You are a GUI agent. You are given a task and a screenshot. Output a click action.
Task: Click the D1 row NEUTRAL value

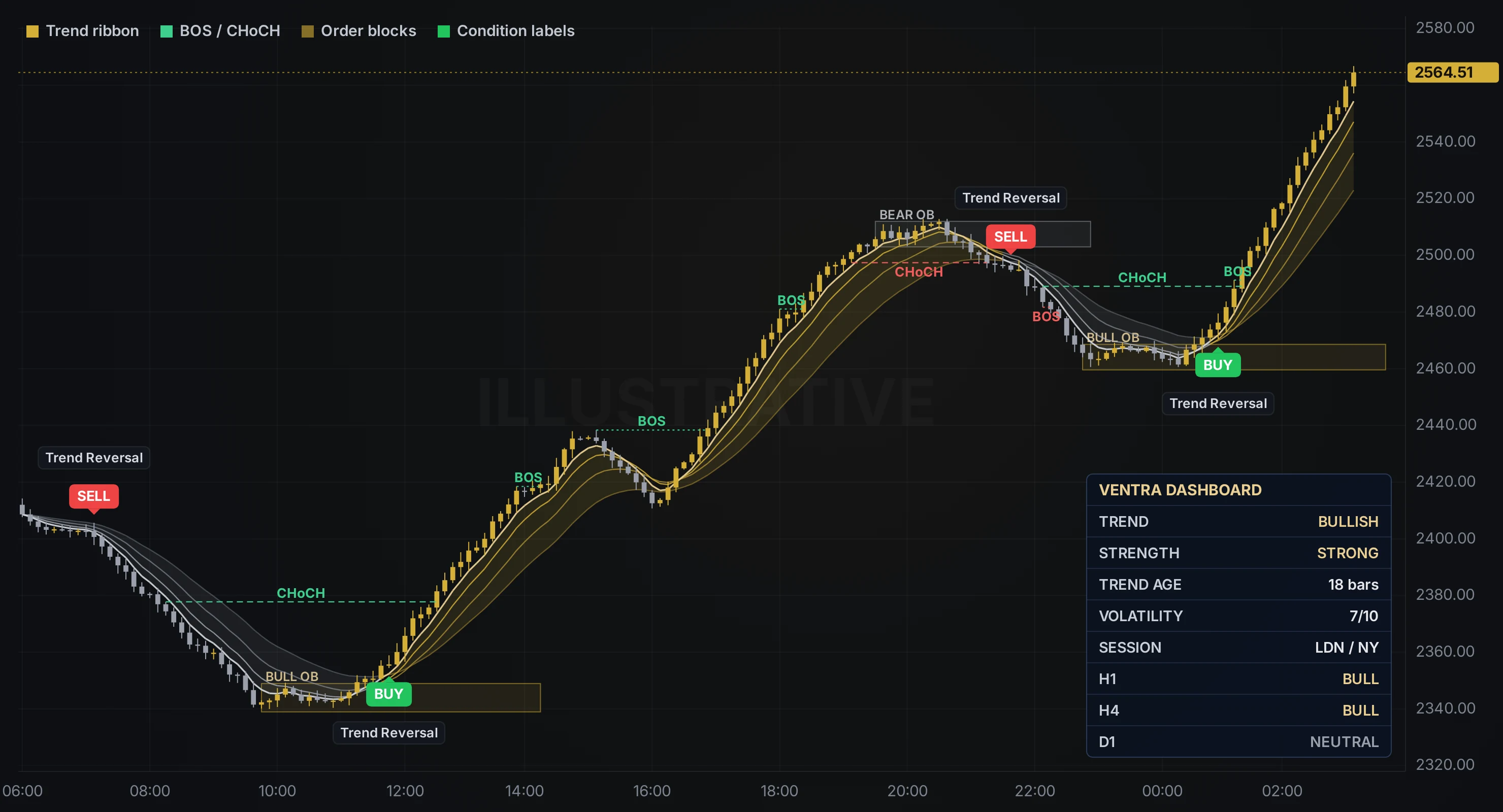[1344, 742]
